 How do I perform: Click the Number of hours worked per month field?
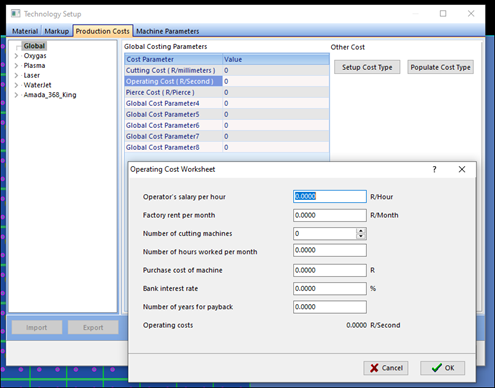coord(330,250)
